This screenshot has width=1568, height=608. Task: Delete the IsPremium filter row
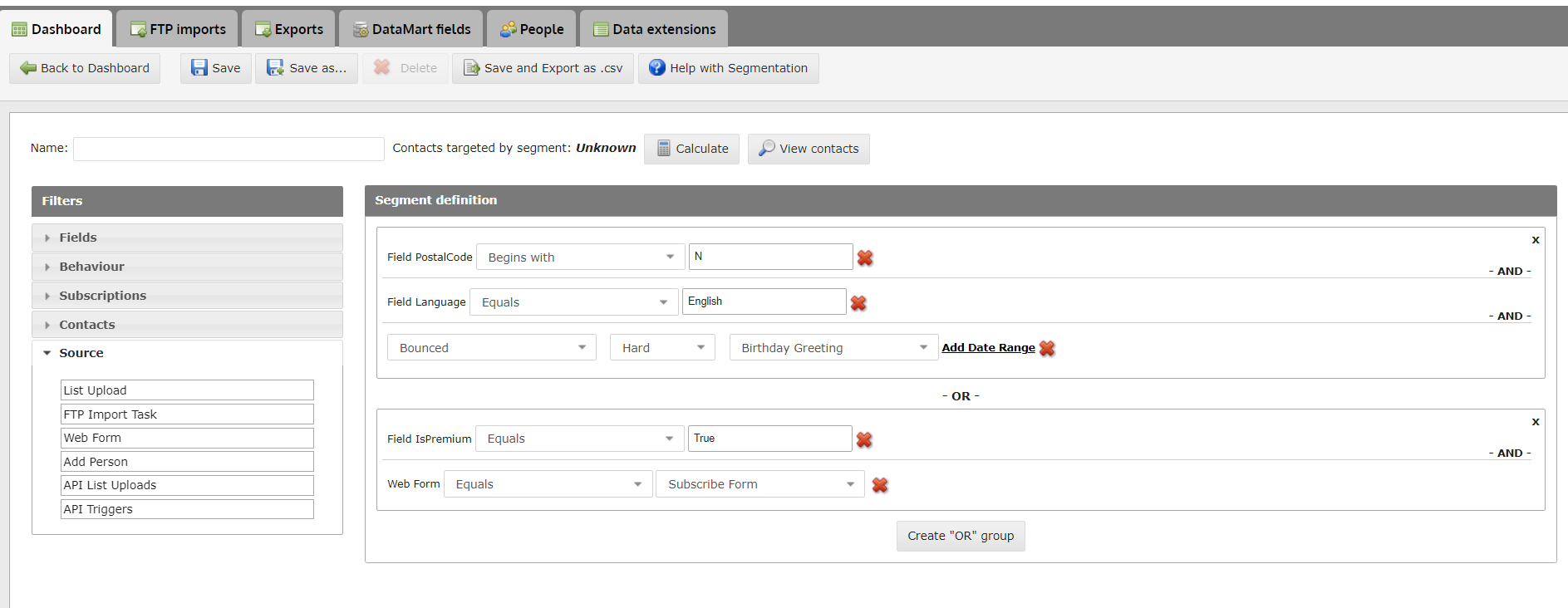864,439
